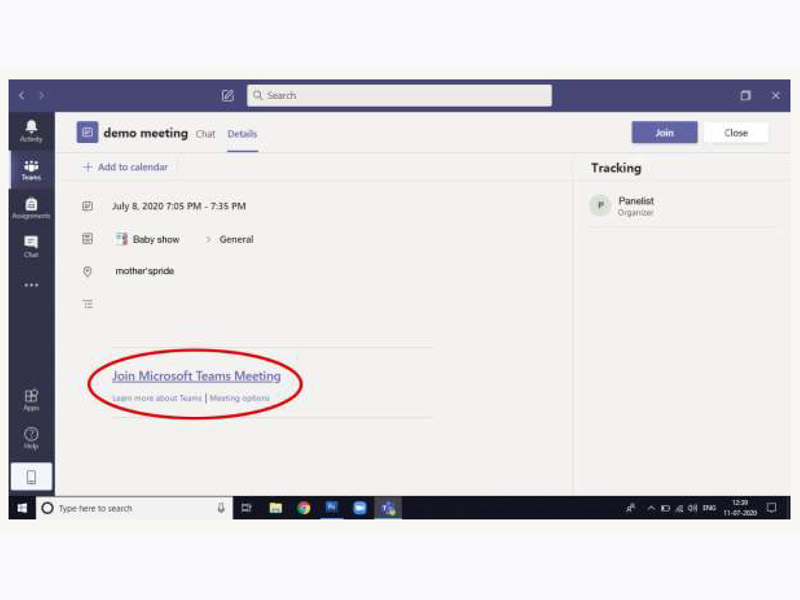The width and height of the screenshot is (800, 600).
Task: Click the taskbar clock and date
Action: click(740, 508)
